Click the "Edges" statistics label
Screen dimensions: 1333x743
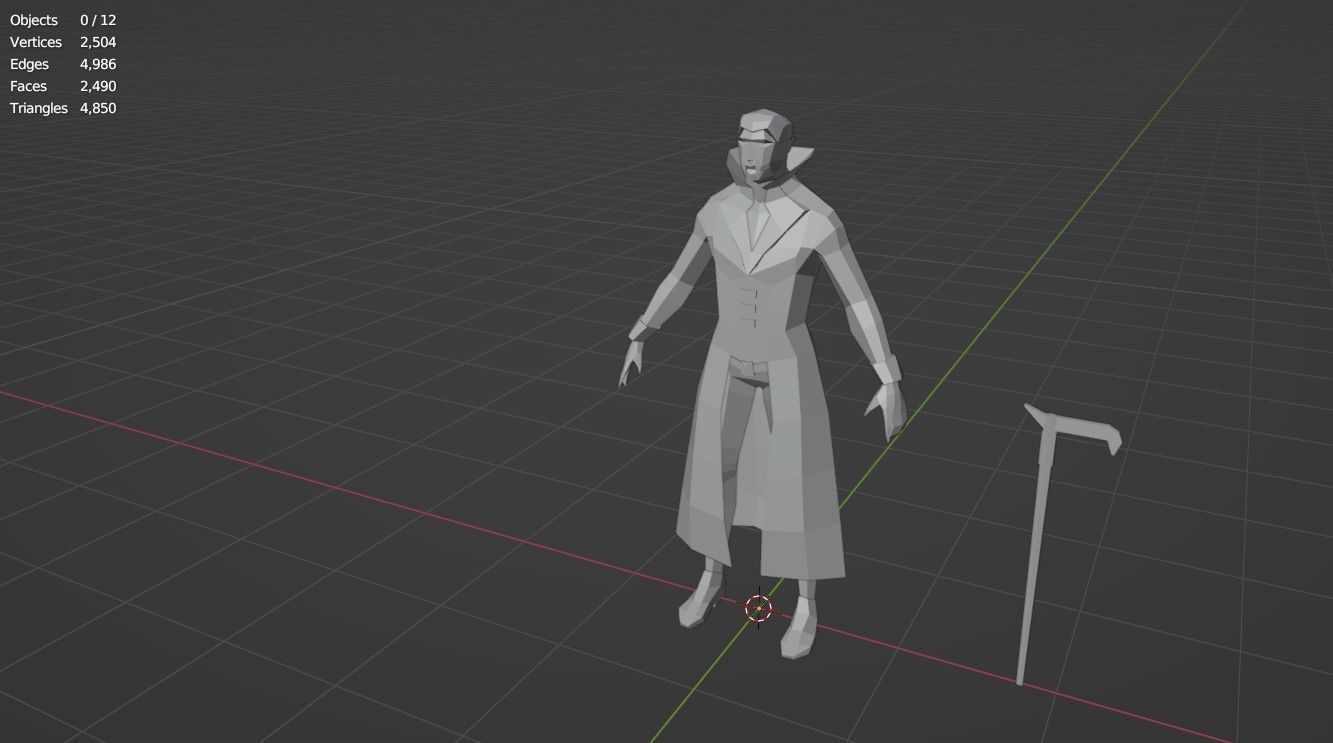pyautogui.click(x=29, y=64)
